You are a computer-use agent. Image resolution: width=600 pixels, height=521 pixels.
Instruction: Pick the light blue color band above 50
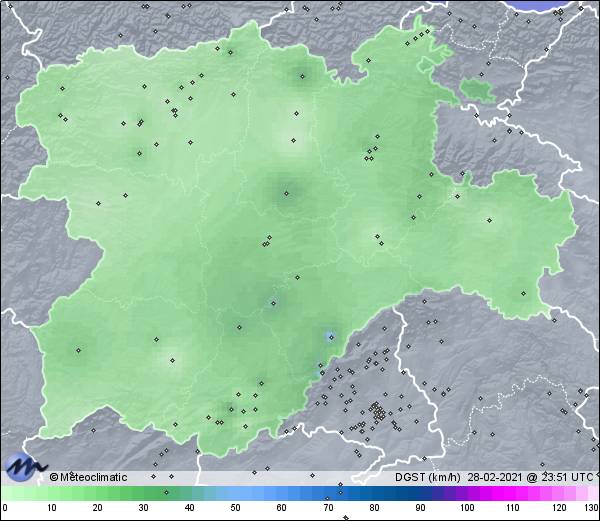point(236,494)
